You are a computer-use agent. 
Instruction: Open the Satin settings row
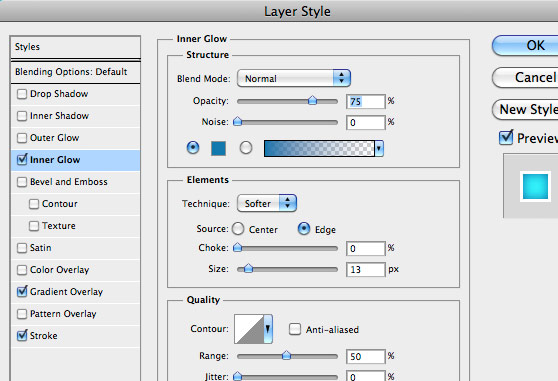[x=75, y=248]
